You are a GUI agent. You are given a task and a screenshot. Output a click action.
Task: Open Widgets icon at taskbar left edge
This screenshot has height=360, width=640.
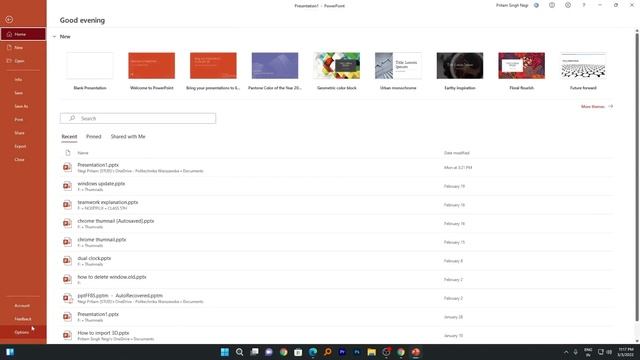point(10,352)
